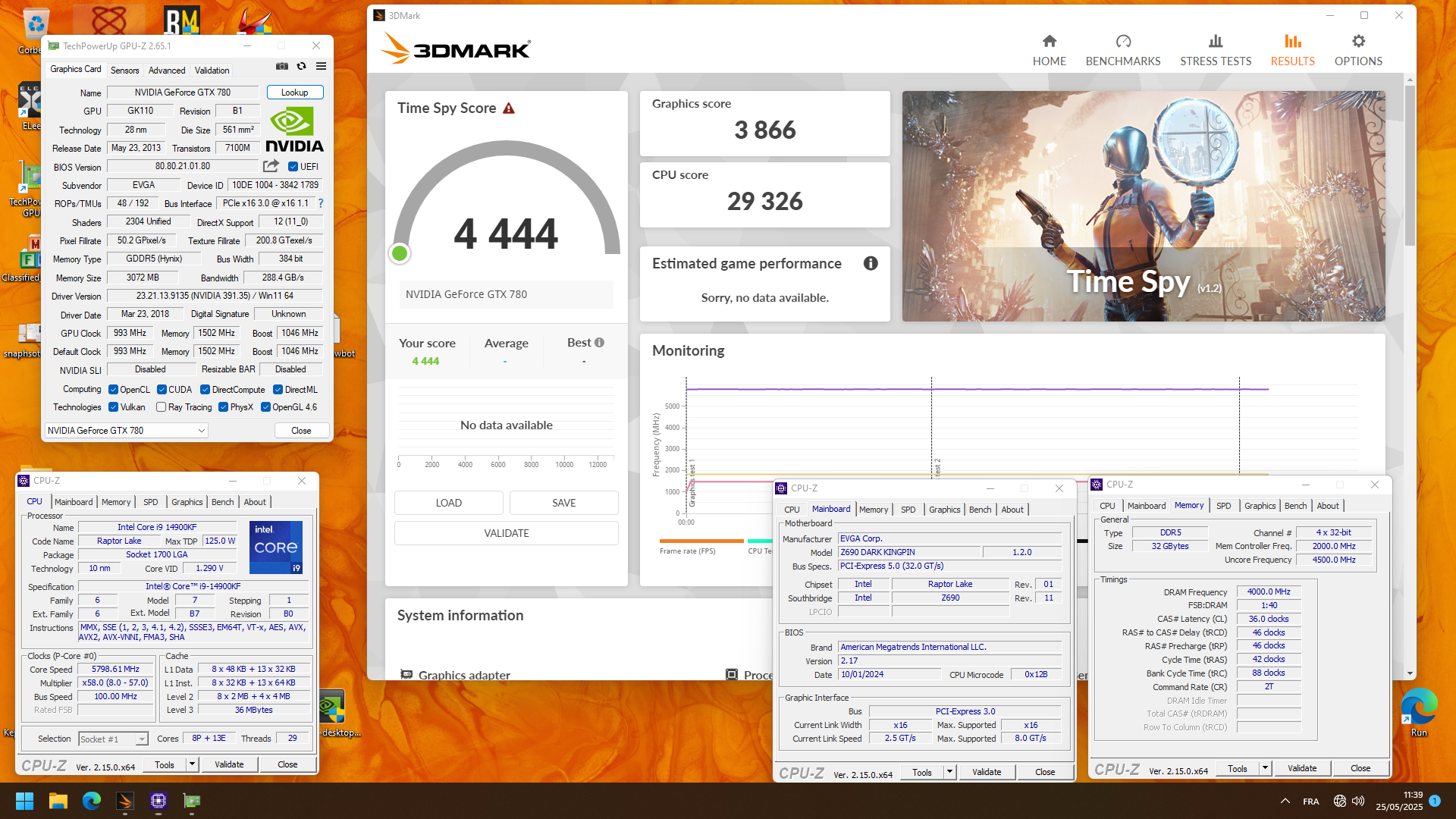The image size is (1456, 819).
Task: Click the Close button in GPU-Z
Action: [301, 431]
